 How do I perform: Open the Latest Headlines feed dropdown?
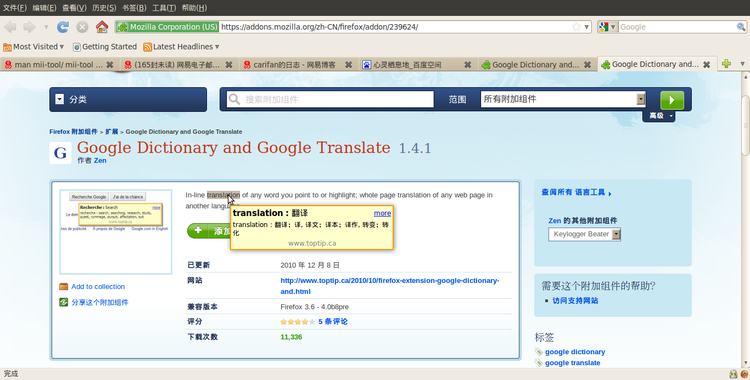[181, 46]
